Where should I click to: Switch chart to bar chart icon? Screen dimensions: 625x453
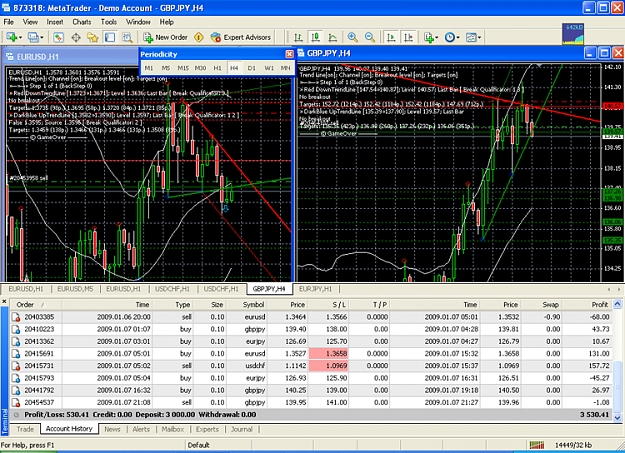tap(298, 37)
